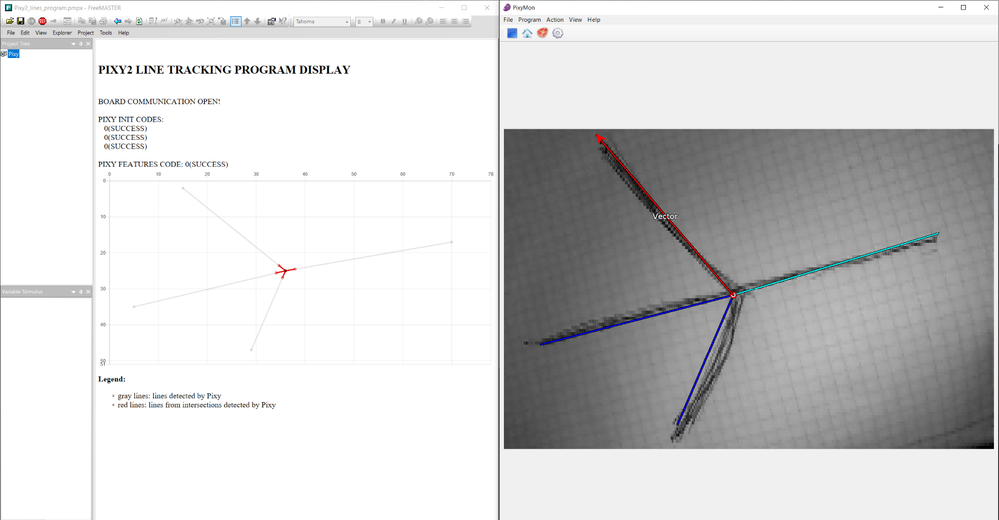Click PIXY FEATURES CODE: 0(SUCCESS) text
This screenshot has height=520, width=999.
coord(163,164)
